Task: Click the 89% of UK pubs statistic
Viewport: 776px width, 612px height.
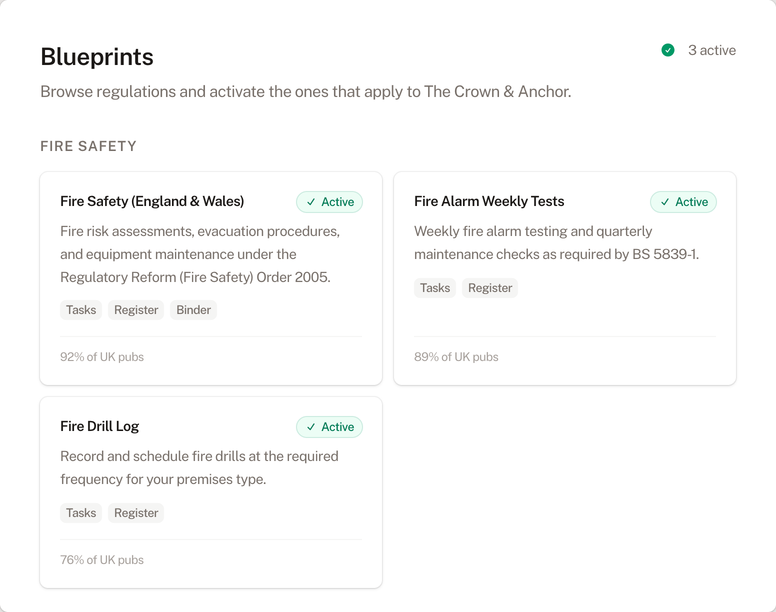Action: coord(456,357)
